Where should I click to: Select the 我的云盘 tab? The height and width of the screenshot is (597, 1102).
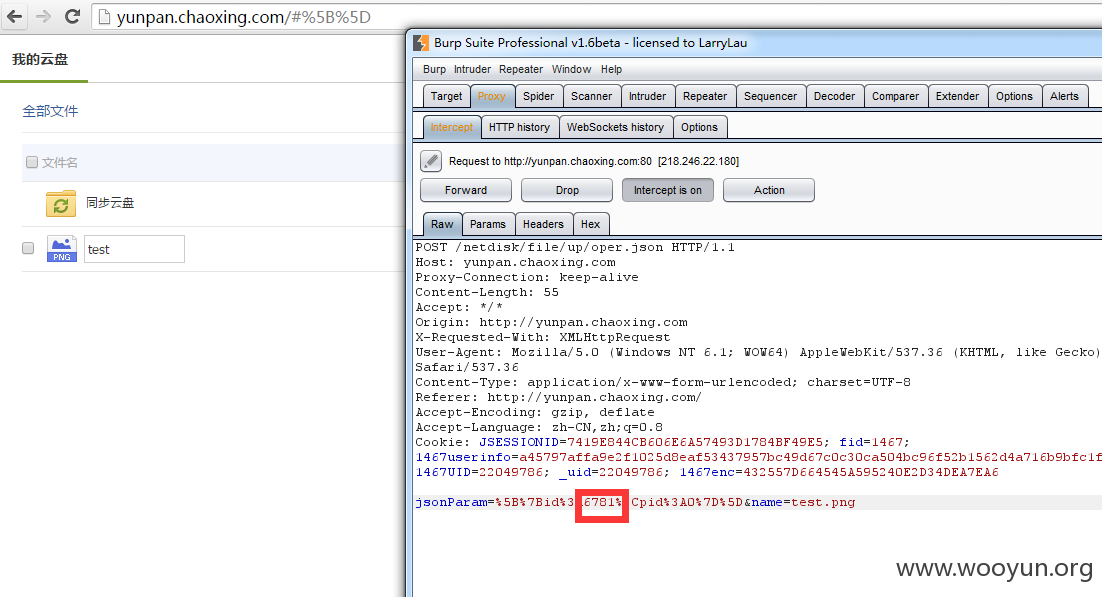coord(40,59)
